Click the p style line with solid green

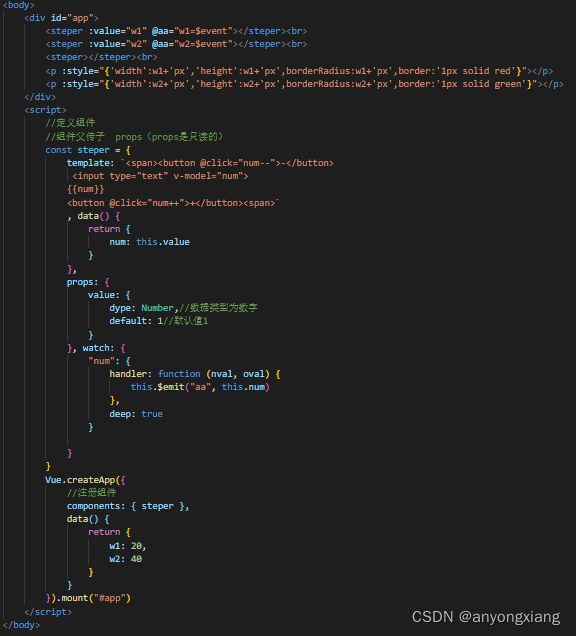(305, 84)
